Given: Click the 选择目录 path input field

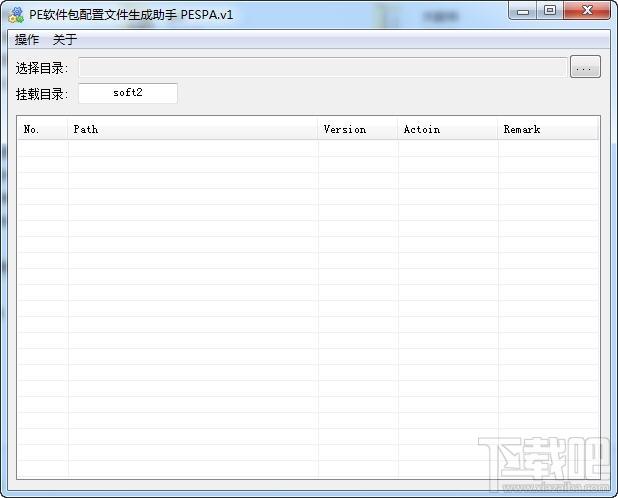Looking at the screenshot, I should (322, 67).
